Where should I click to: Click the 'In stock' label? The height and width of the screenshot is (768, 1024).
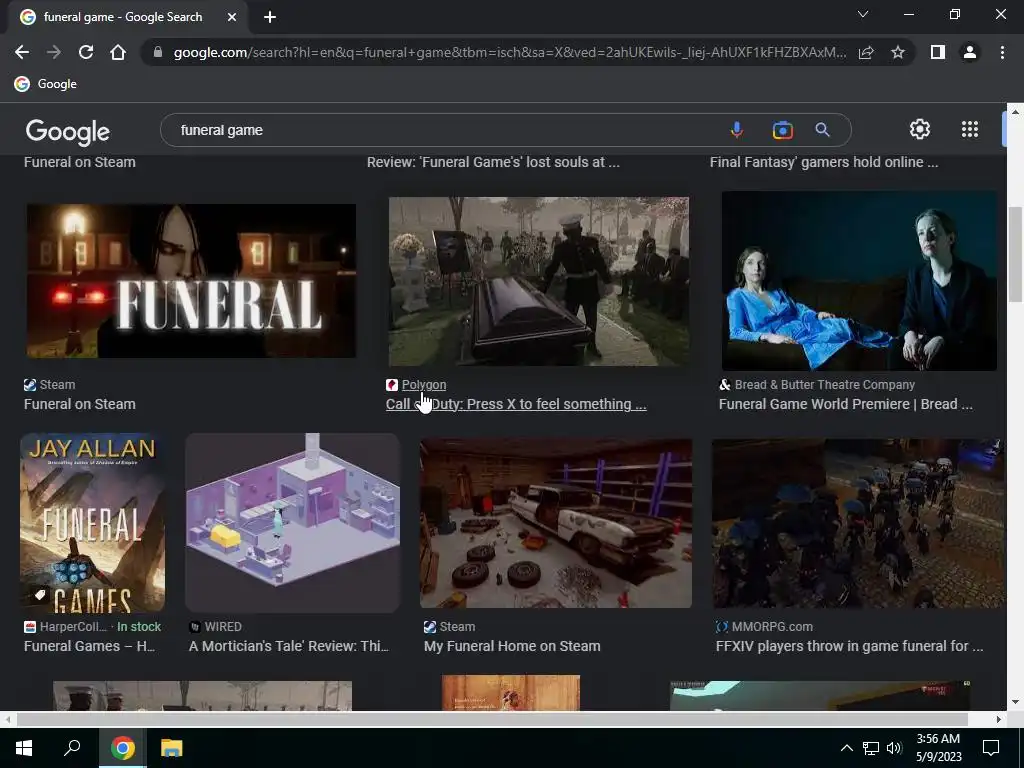pyautogui.click(x=138, y=626)
